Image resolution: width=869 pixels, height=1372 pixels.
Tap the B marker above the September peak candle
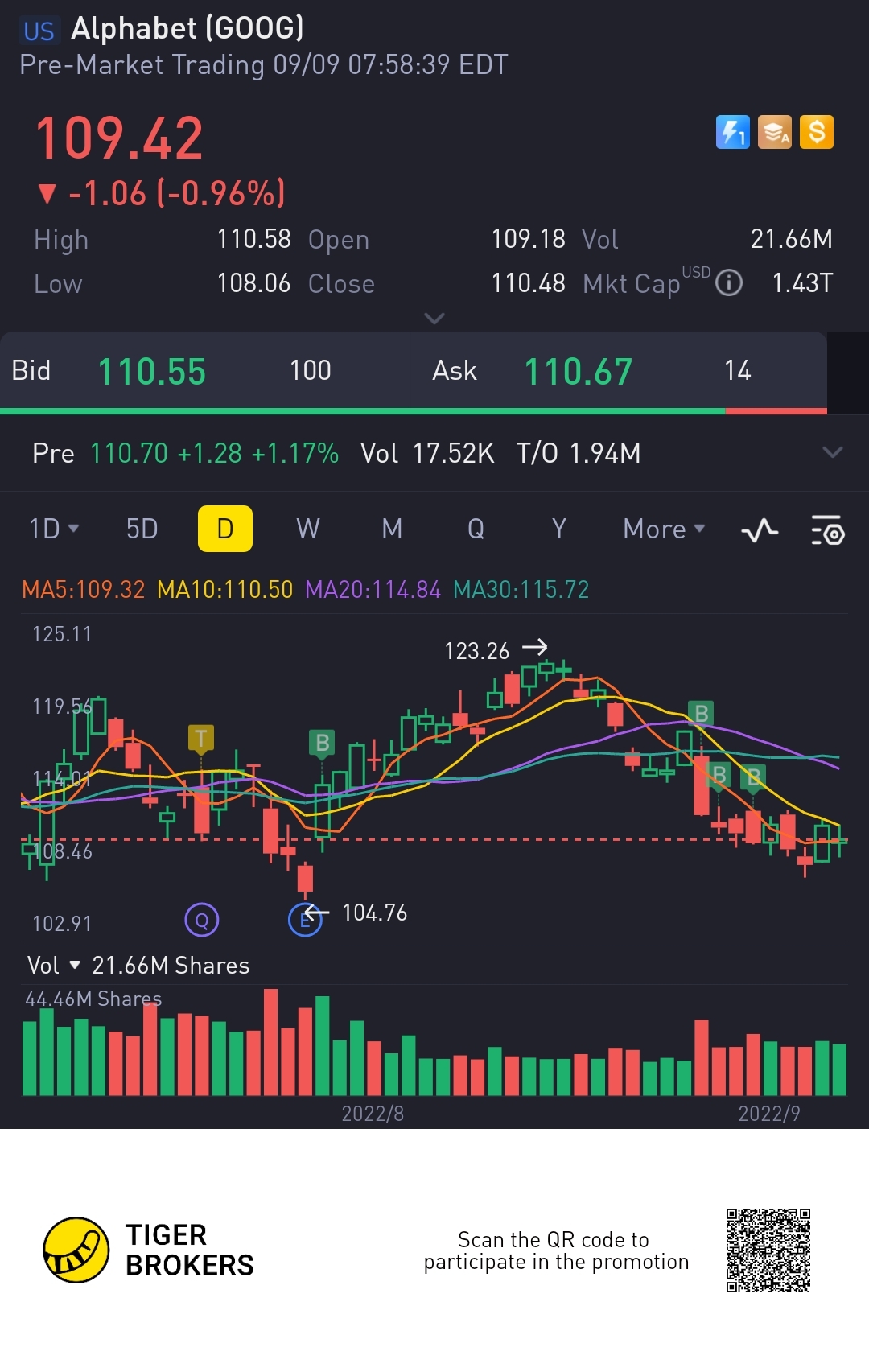coord(702,714)
